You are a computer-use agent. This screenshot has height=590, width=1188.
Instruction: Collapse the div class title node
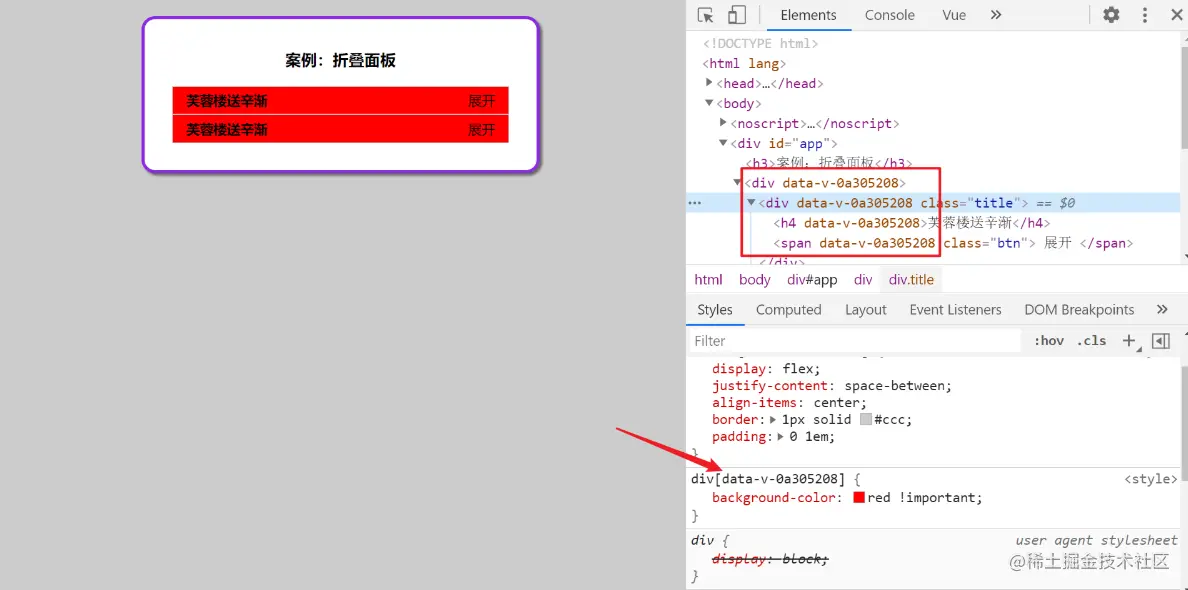[752, 202]
